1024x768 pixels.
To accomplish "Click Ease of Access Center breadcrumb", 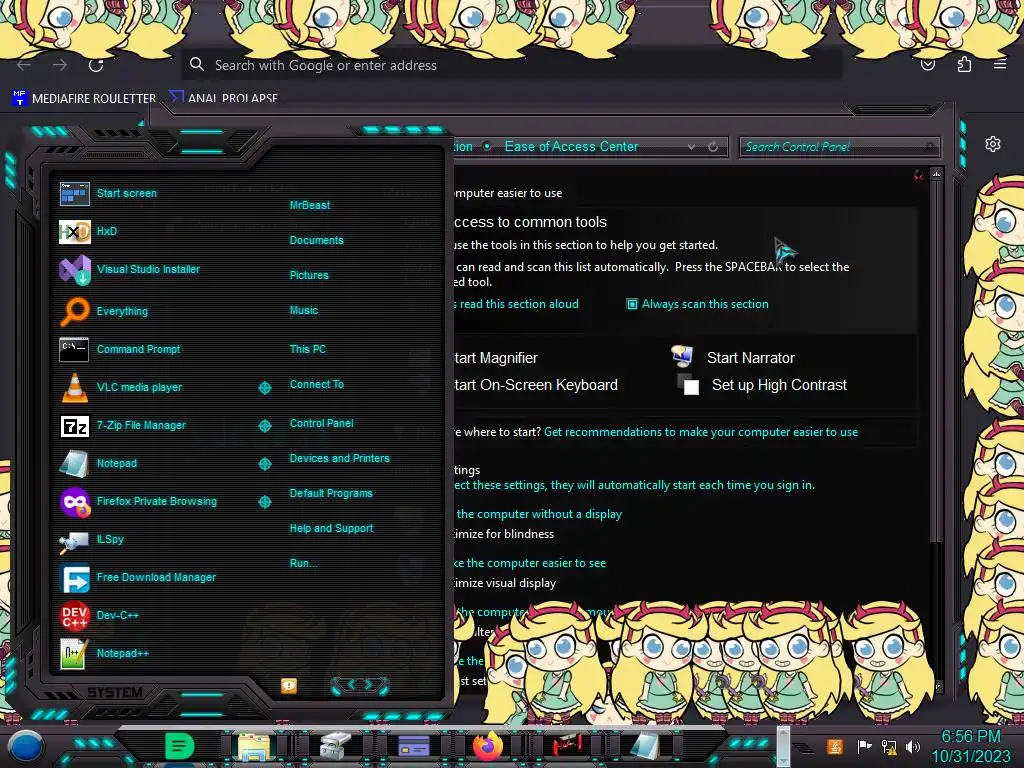I will tap(571, 147).
